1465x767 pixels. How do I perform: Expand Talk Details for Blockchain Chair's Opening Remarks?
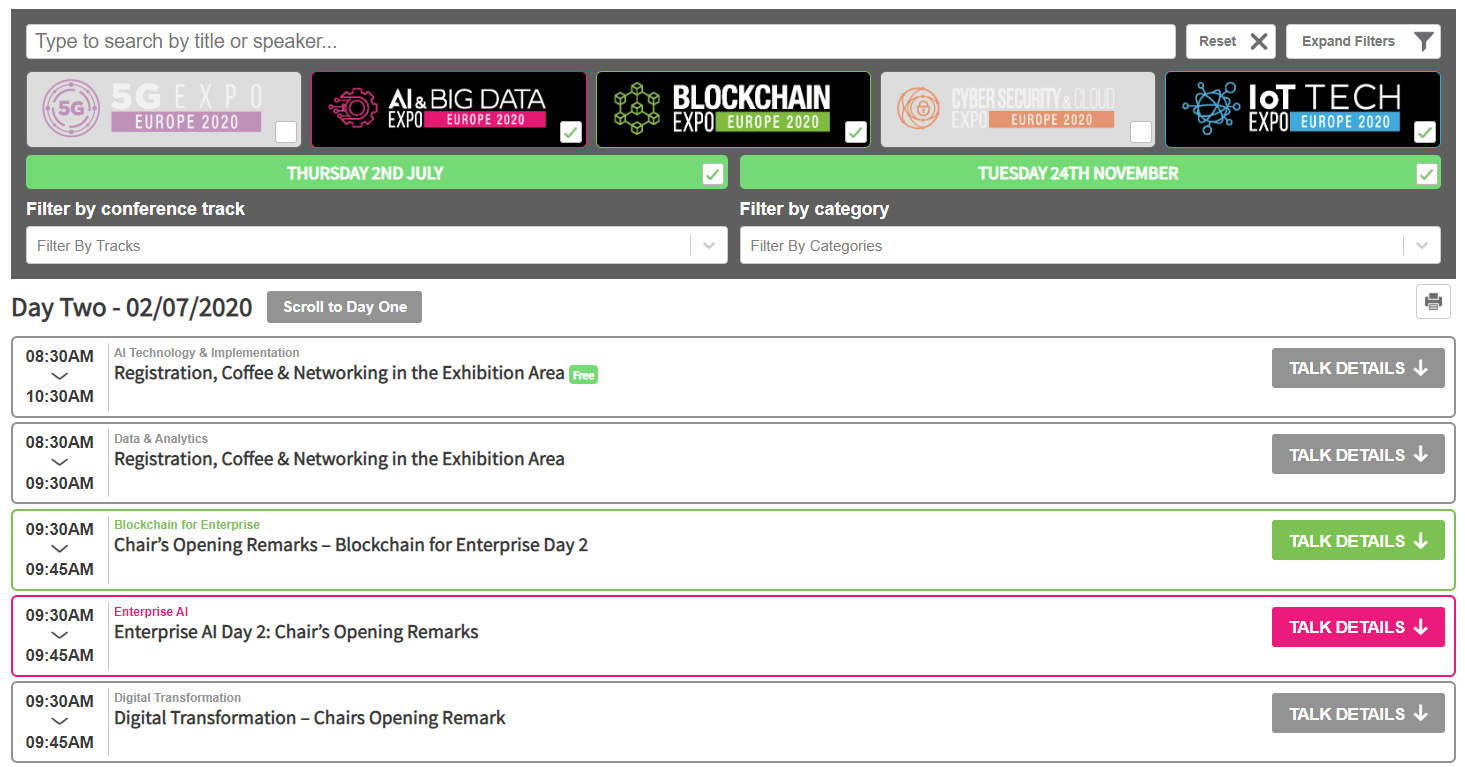[1358, 541]
